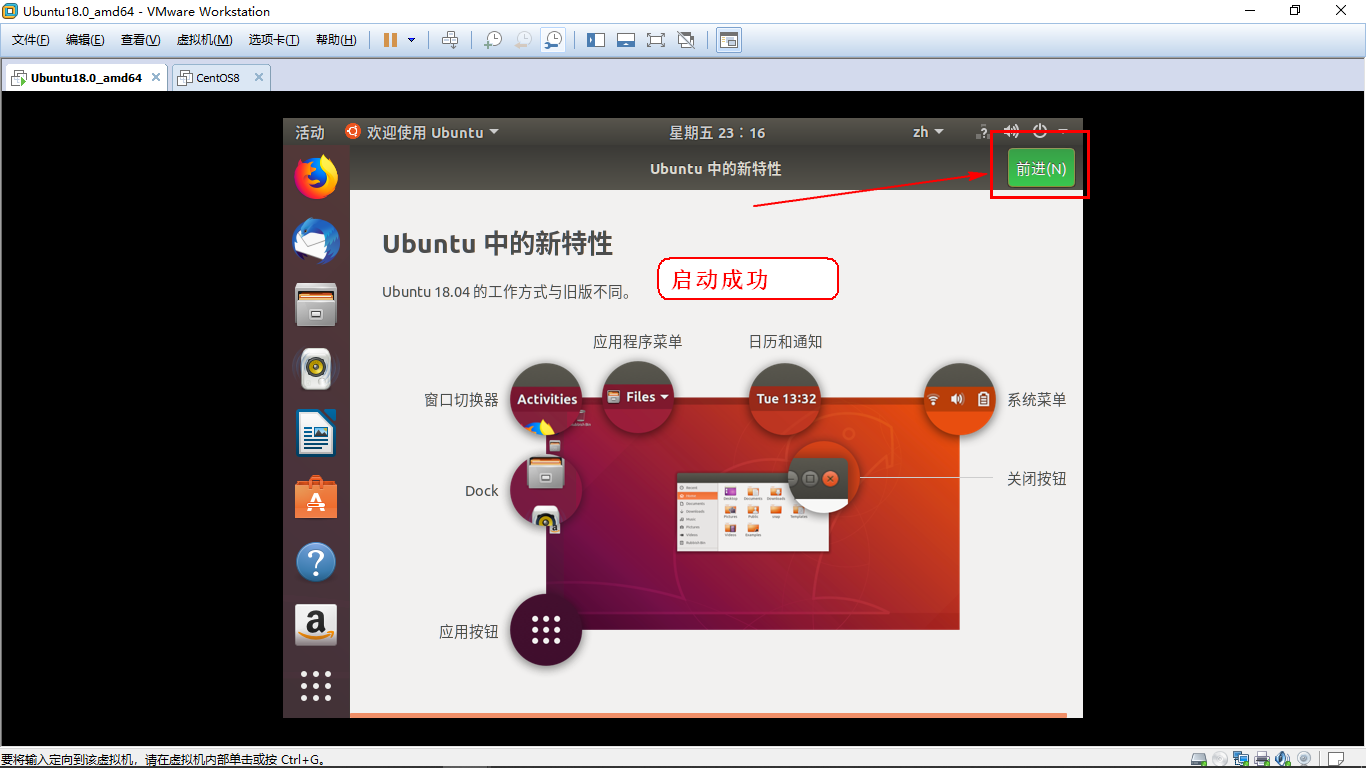1366x768 pixels.
Task: Click the webcam device status bar icon
Action: click(1303, 759)
